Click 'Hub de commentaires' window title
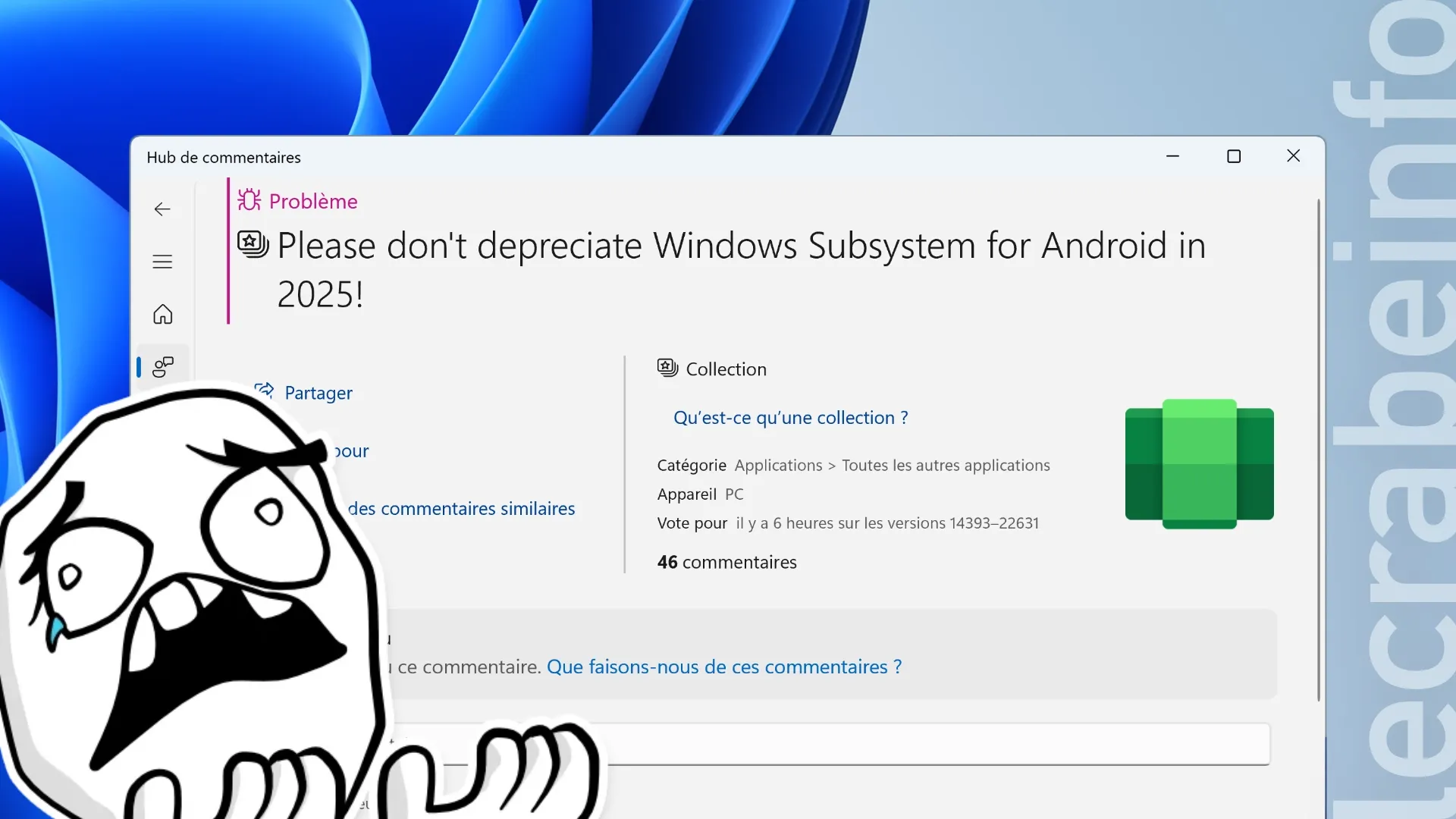1456x819 pixels. click(x=224, y=158)
